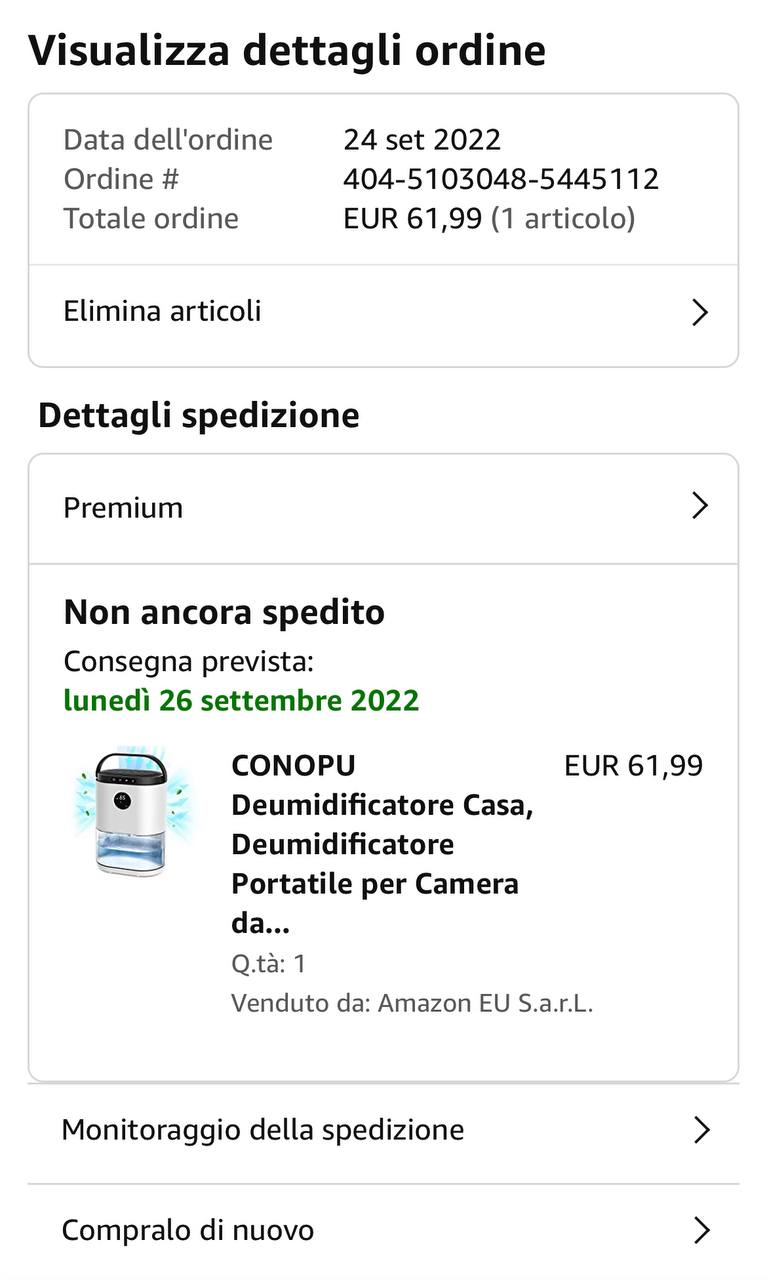Select Compralo di nuovo to reorder
The width and height of the screenshot is (767, 1280).
coord(188,1230)
